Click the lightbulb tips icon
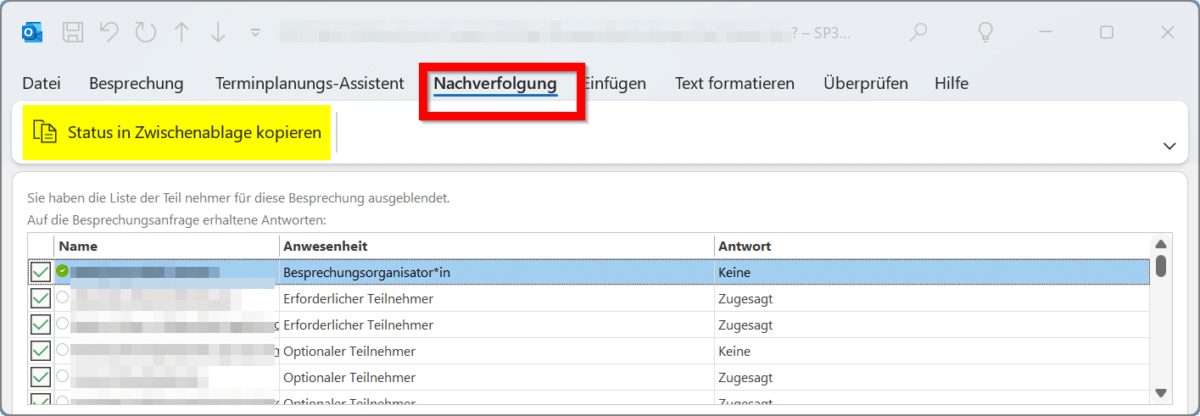This screenshot has width=1200, height=416. pyautogui.click(x=985, y=32)
